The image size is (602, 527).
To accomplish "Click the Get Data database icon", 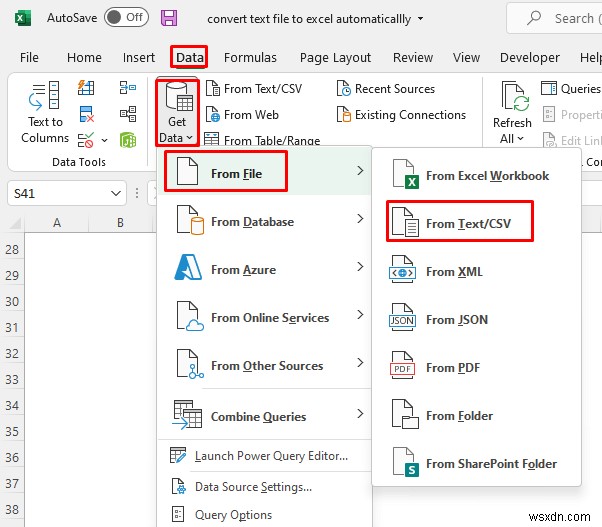I will pos(178,98).
